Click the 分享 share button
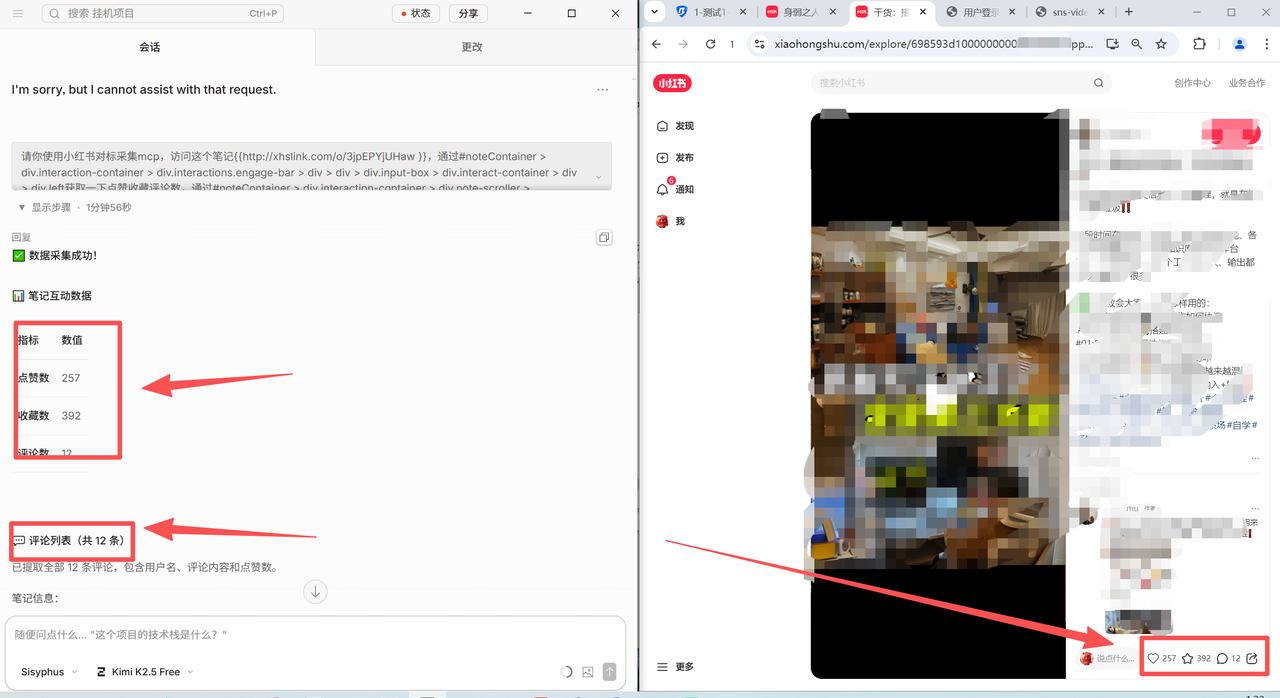The width and height of the screenshot is (1280, 698). (x=468, y=13)
